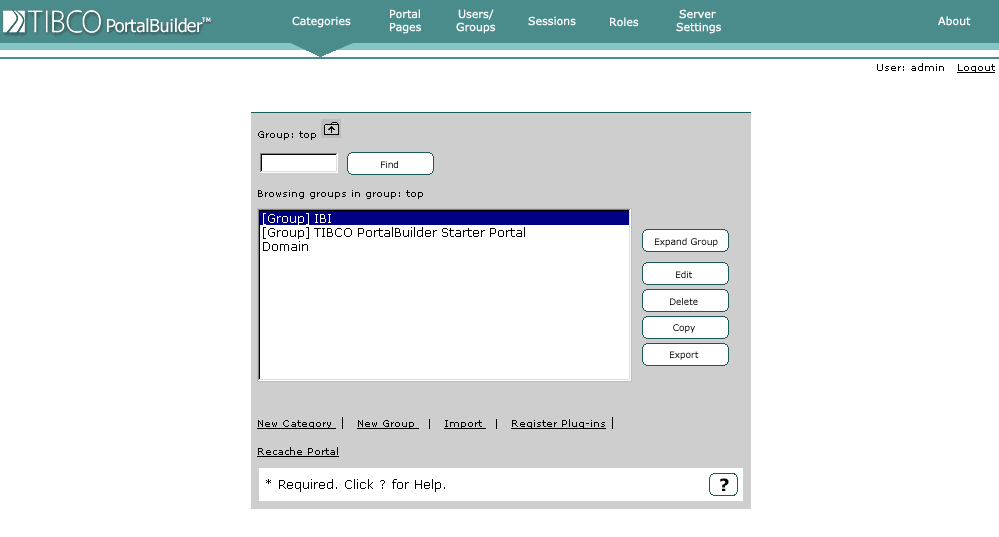Image resolution: width=999 pixels, height=537 pixels.
Task: Log out via the Logout link
Action: point(975,68)
